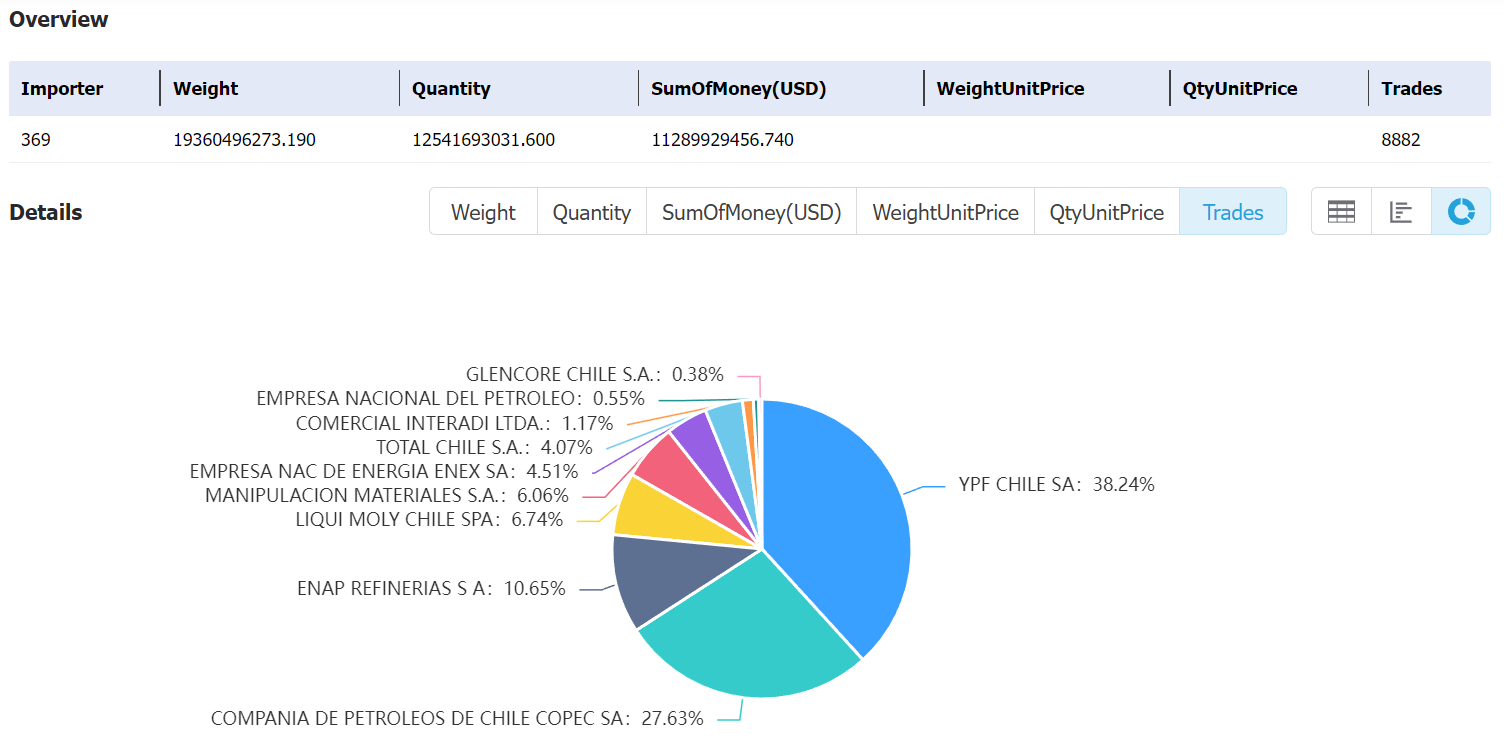This screenshot has height=755, width=1504.
Task: Click the EMPRESA NACIONAL DEL PETROLEO label
Action: coord(450,398)
